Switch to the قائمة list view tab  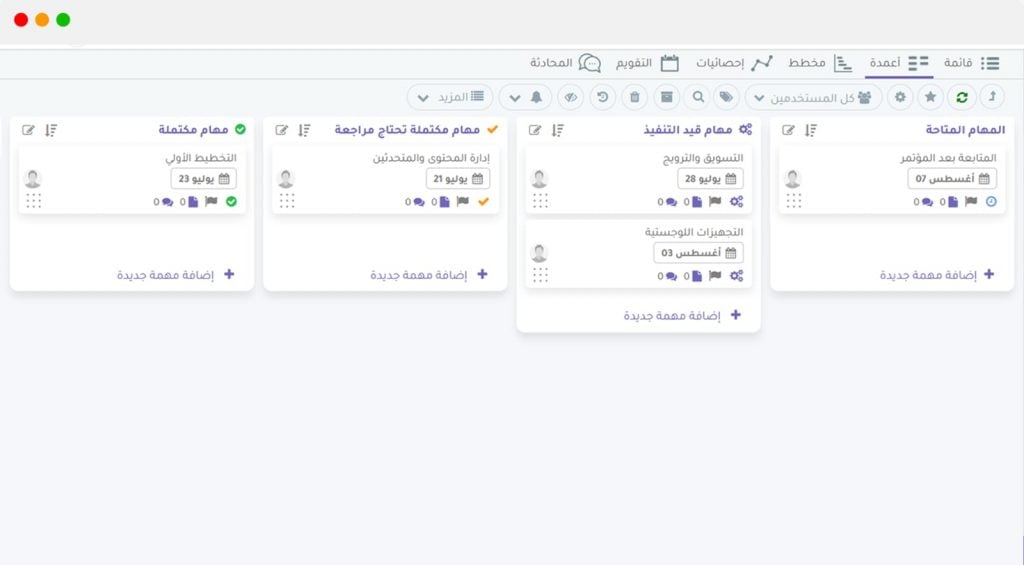973,63
